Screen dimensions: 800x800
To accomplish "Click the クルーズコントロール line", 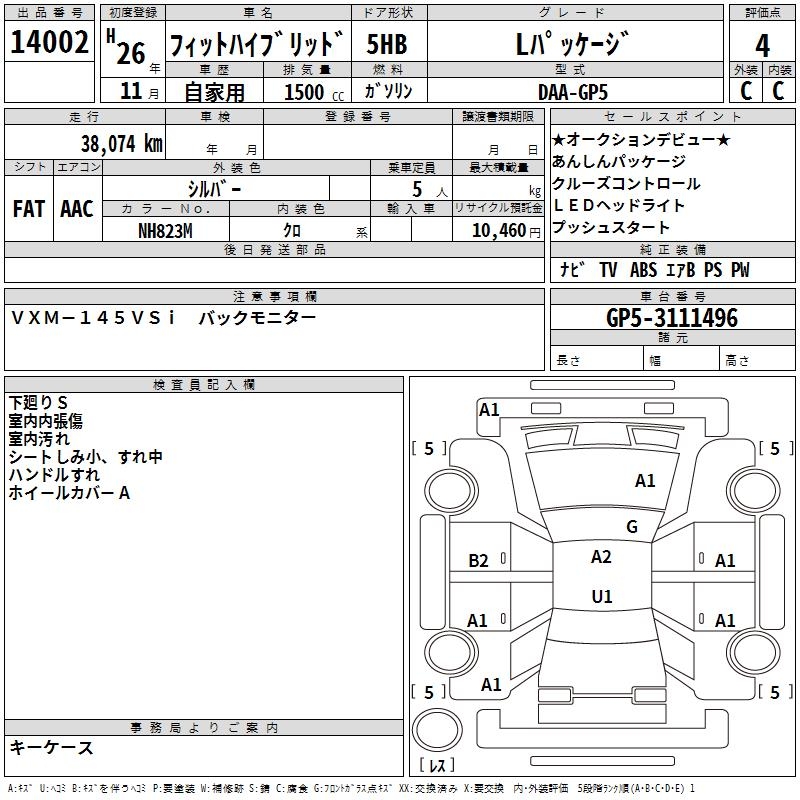I will tap(626, 183).
